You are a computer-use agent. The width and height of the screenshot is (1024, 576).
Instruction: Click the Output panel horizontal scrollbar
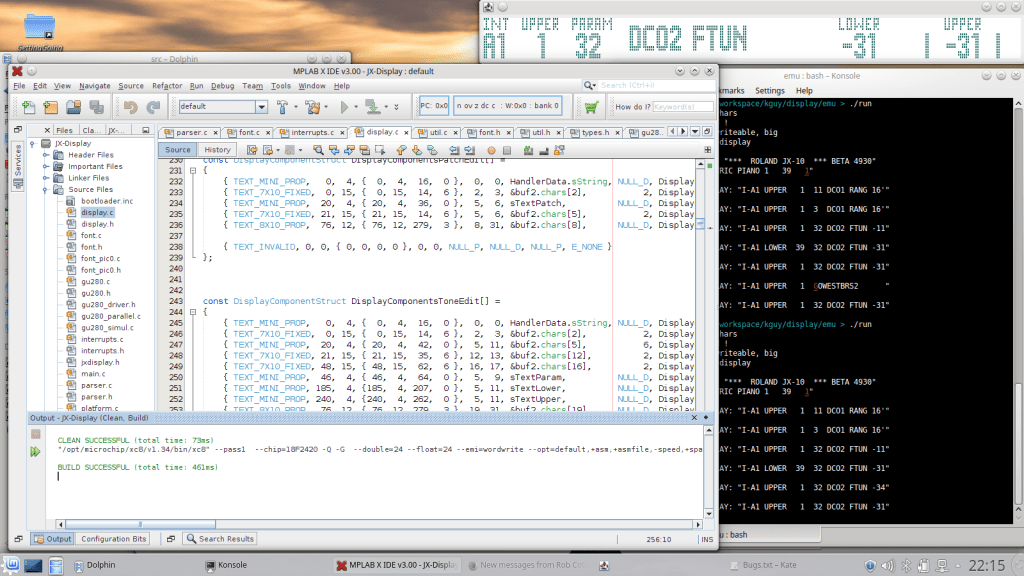point(378,524)
